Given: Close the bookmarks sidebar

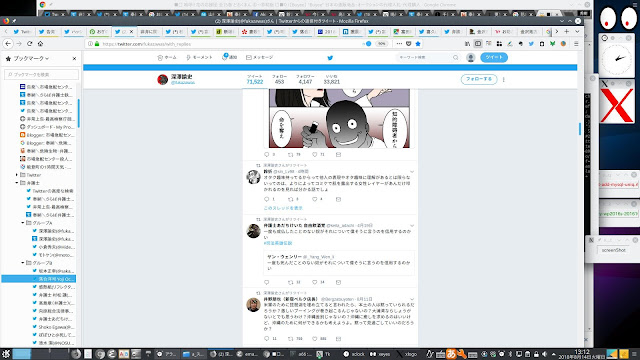Looking at the screenshot, I should click(x=74, y=59).
